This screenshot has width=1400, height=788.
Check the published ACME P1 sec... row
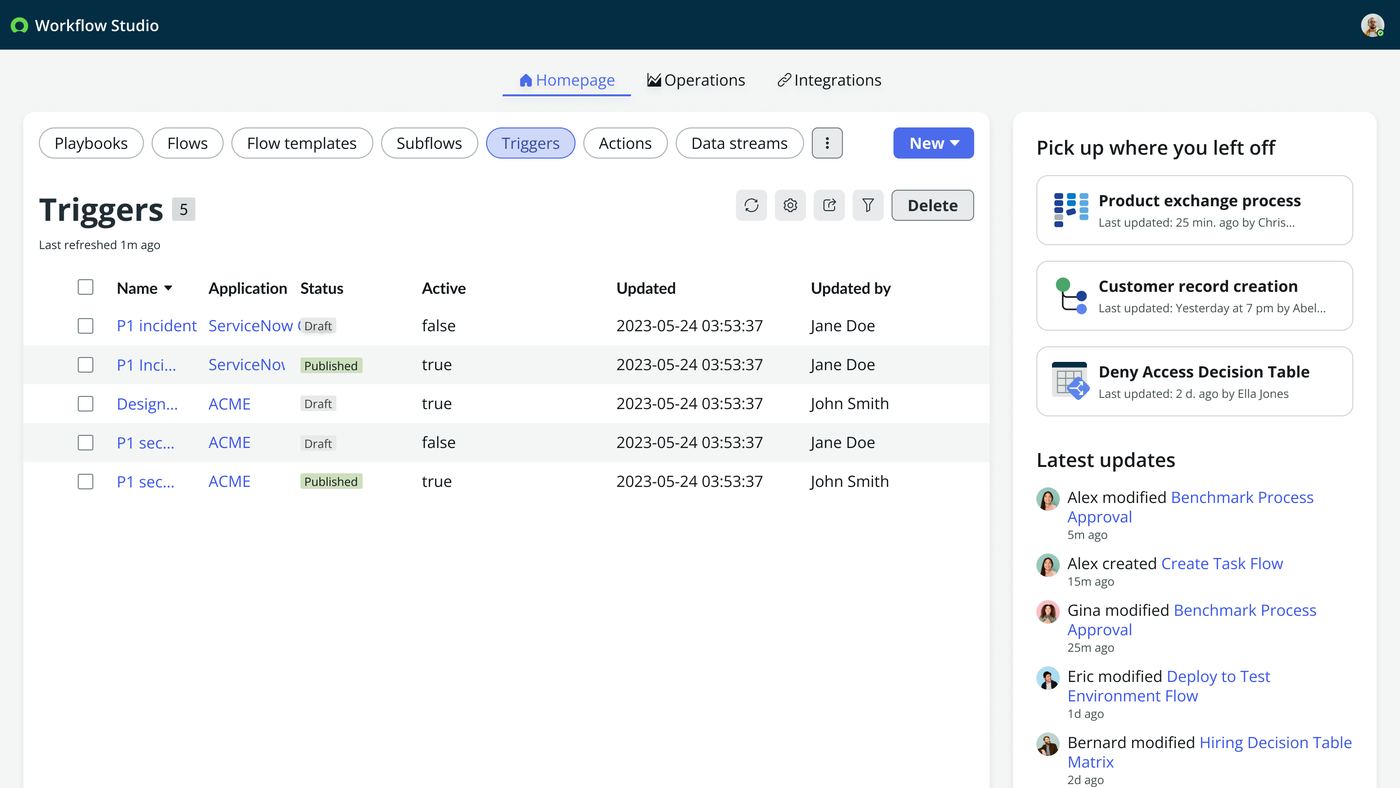point(86,482)
